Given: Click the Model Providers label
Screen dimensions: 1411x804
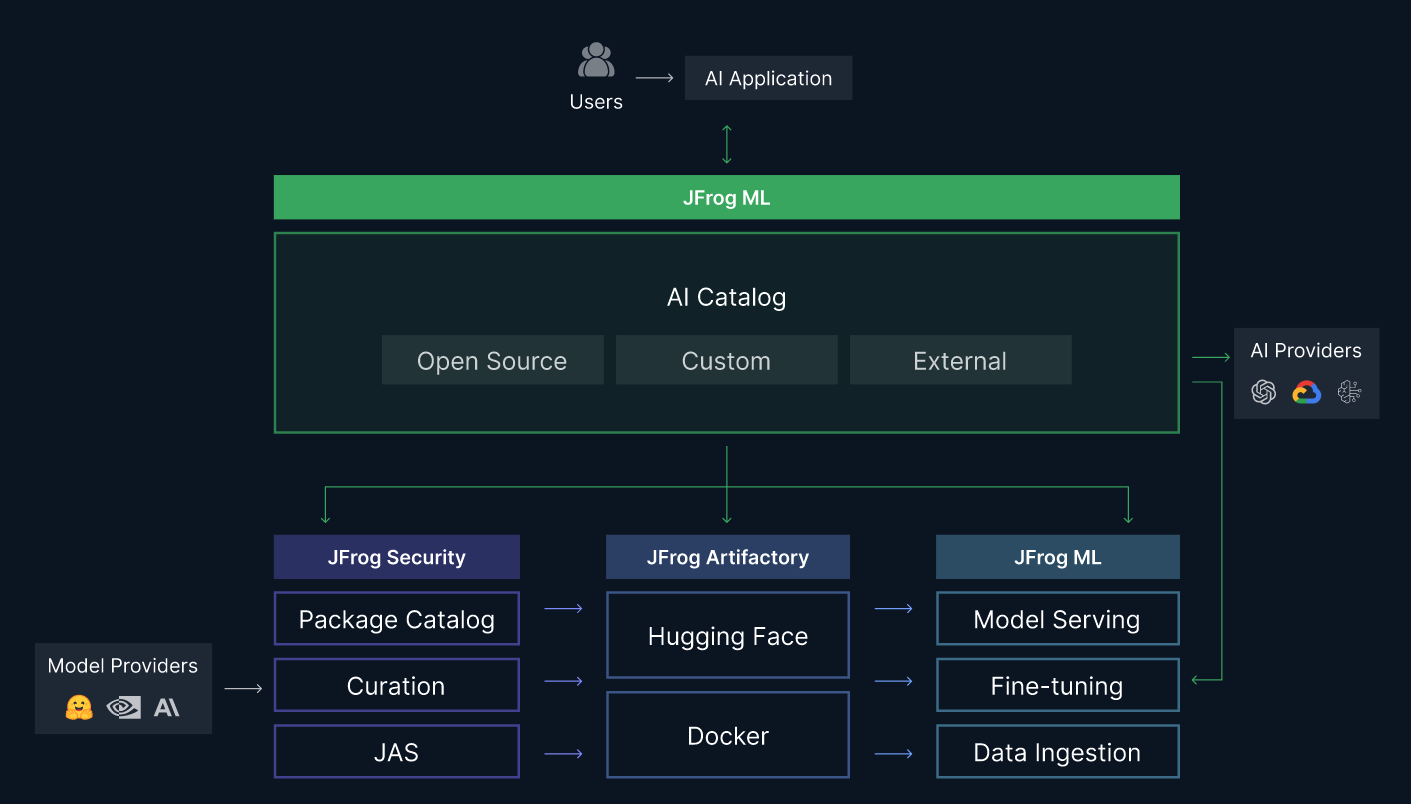Looking at the screenshot, I should pos(123,666).
